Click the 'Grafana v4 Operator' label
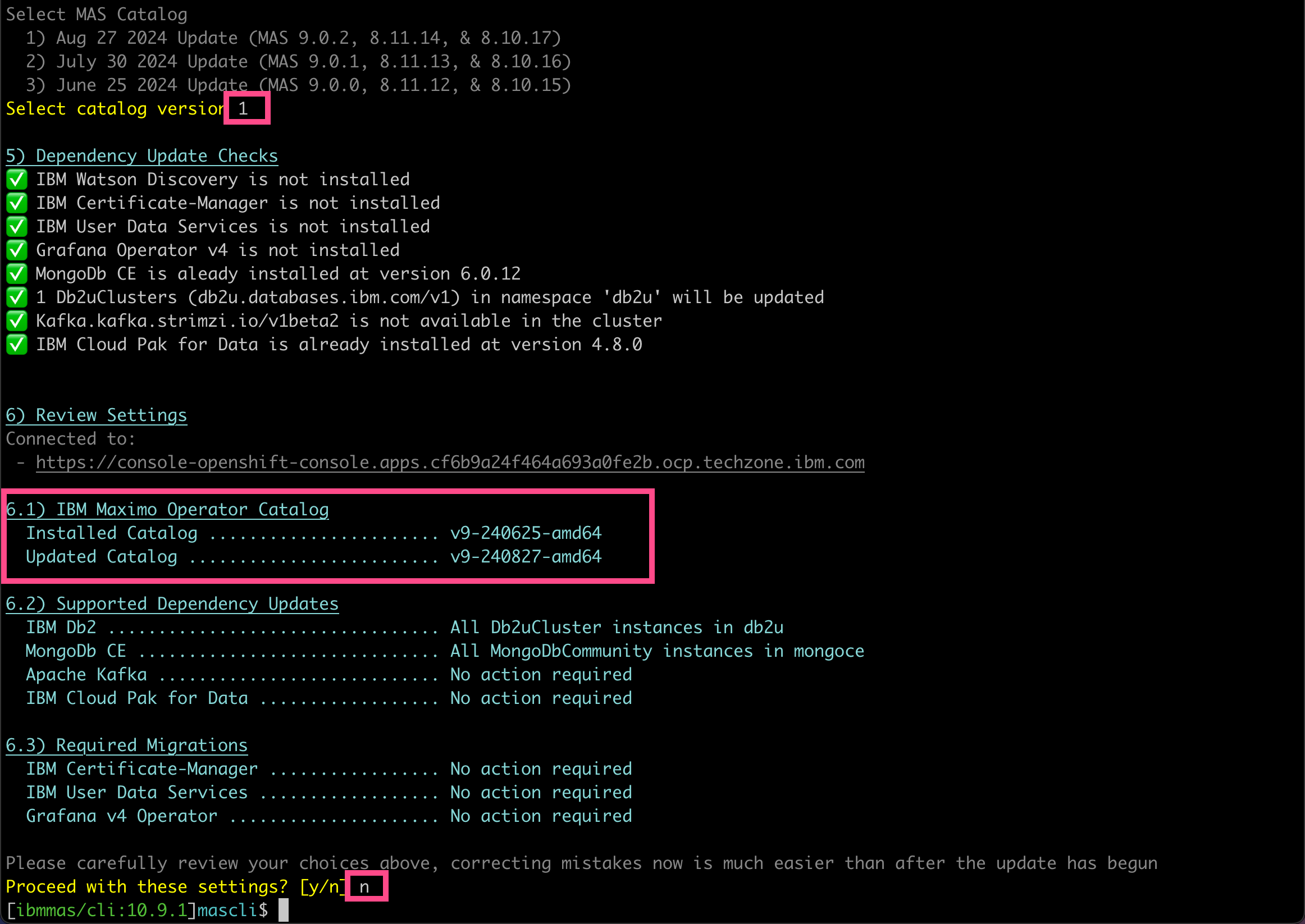 tap(122, 816)
